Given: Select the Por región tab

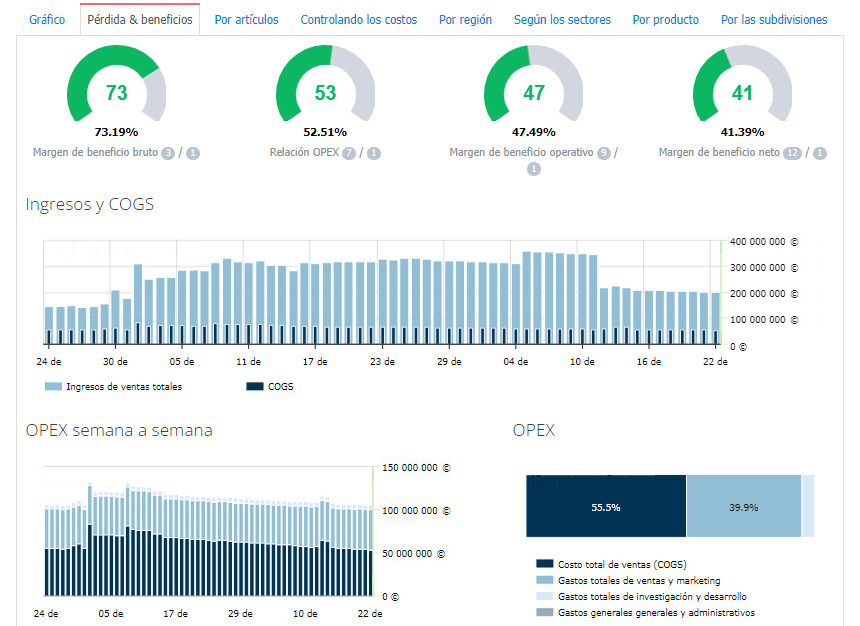Looking at the screenshot, I should 465,20.
